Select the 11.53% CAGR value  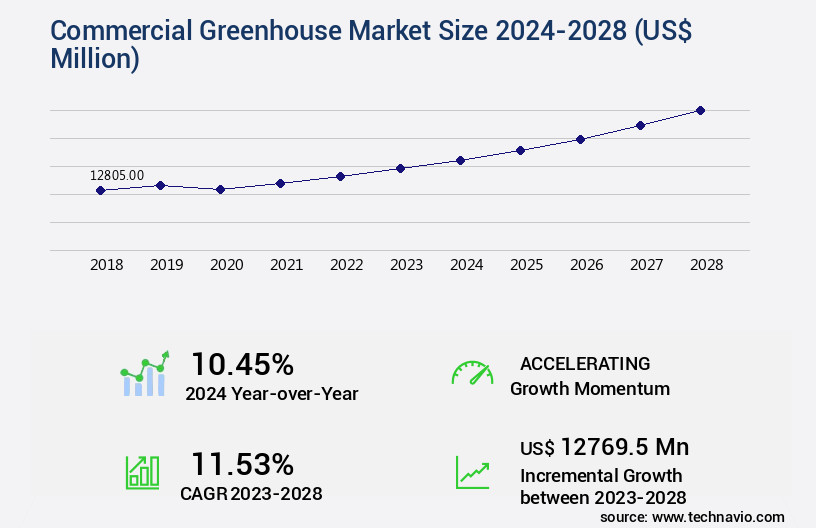pyautogui.click(x=242, y=464)
